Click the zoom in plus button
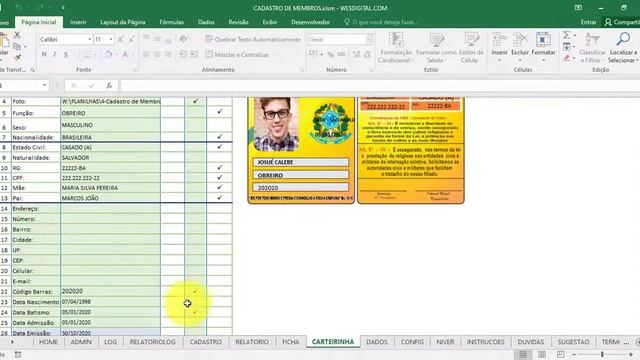640x360 pixels. [x=631, y=354]
